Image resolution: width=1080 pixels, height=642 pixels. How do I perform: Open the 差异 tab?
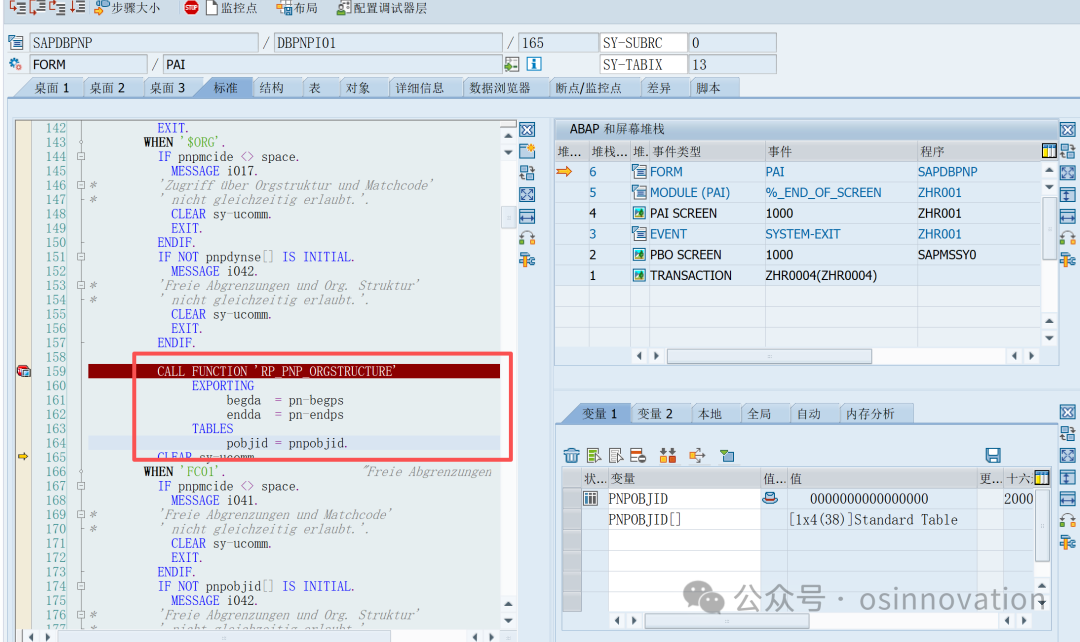659,87
